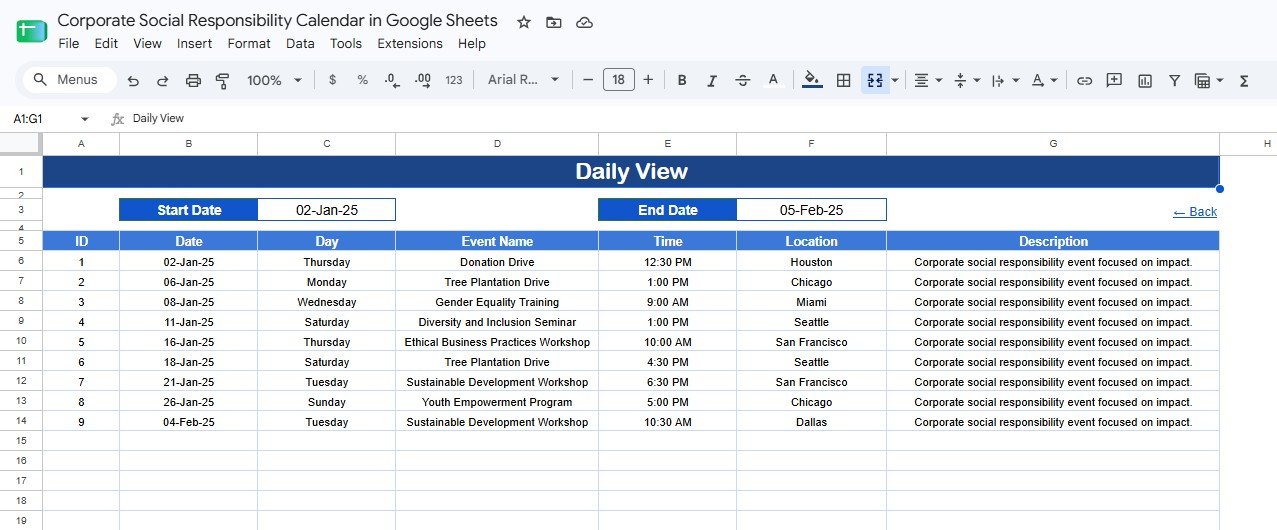Move document with folder icon
The image size is (1277, 530).
(554, 22)
